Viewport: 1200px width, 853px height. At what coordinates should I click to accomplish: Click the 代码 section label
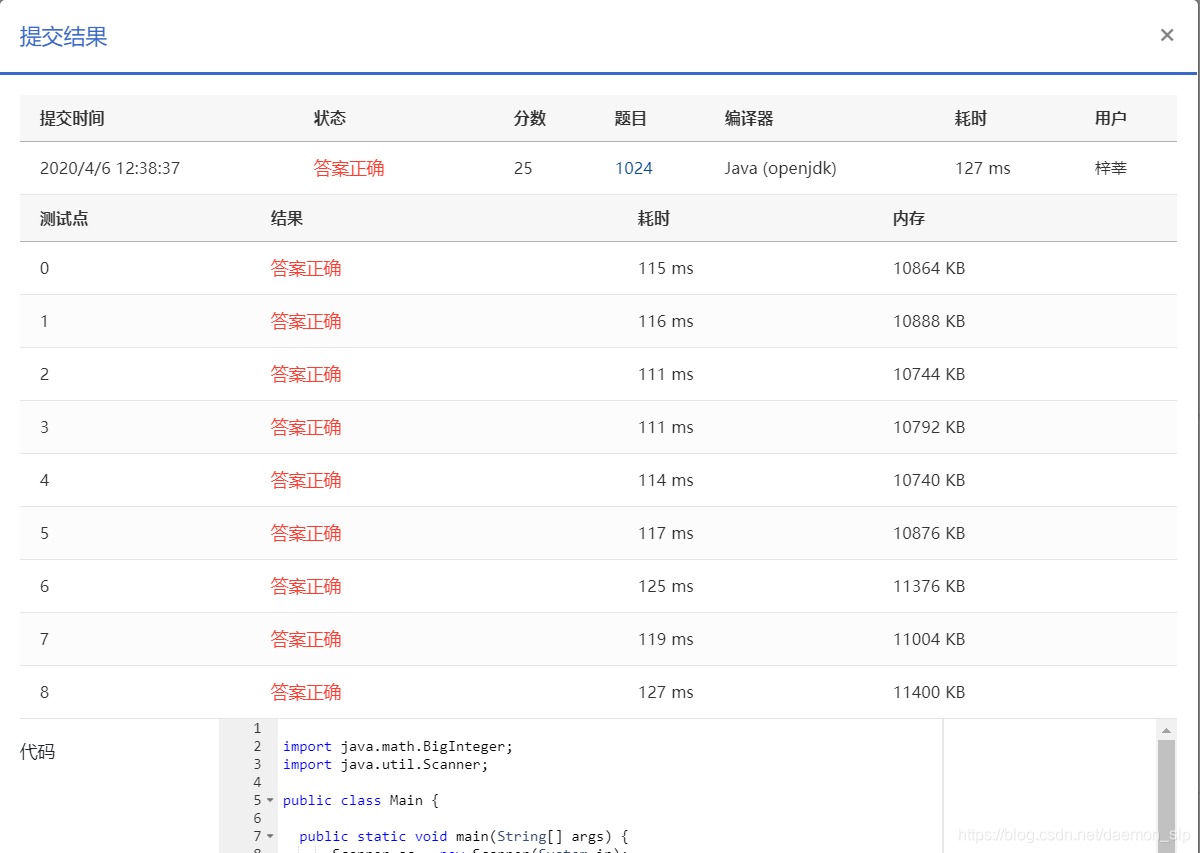[x=38, y=752]
